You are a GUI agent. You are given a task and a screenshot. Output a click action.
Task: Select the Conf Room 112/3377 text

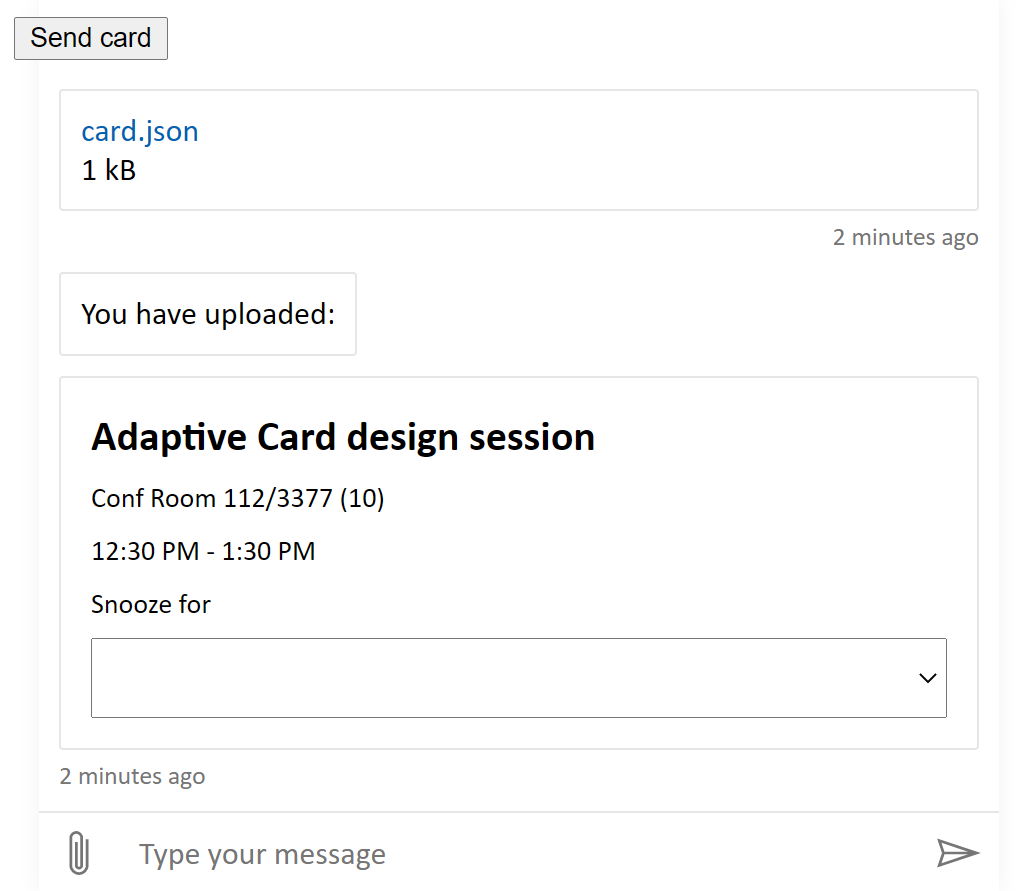coord(237,498)
